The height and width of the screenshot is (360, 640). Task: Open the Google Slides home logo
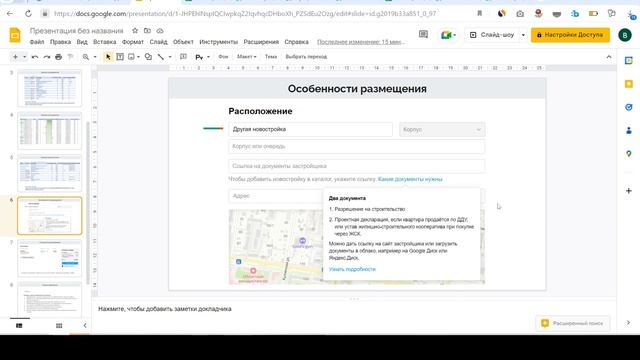pos(15,35)
